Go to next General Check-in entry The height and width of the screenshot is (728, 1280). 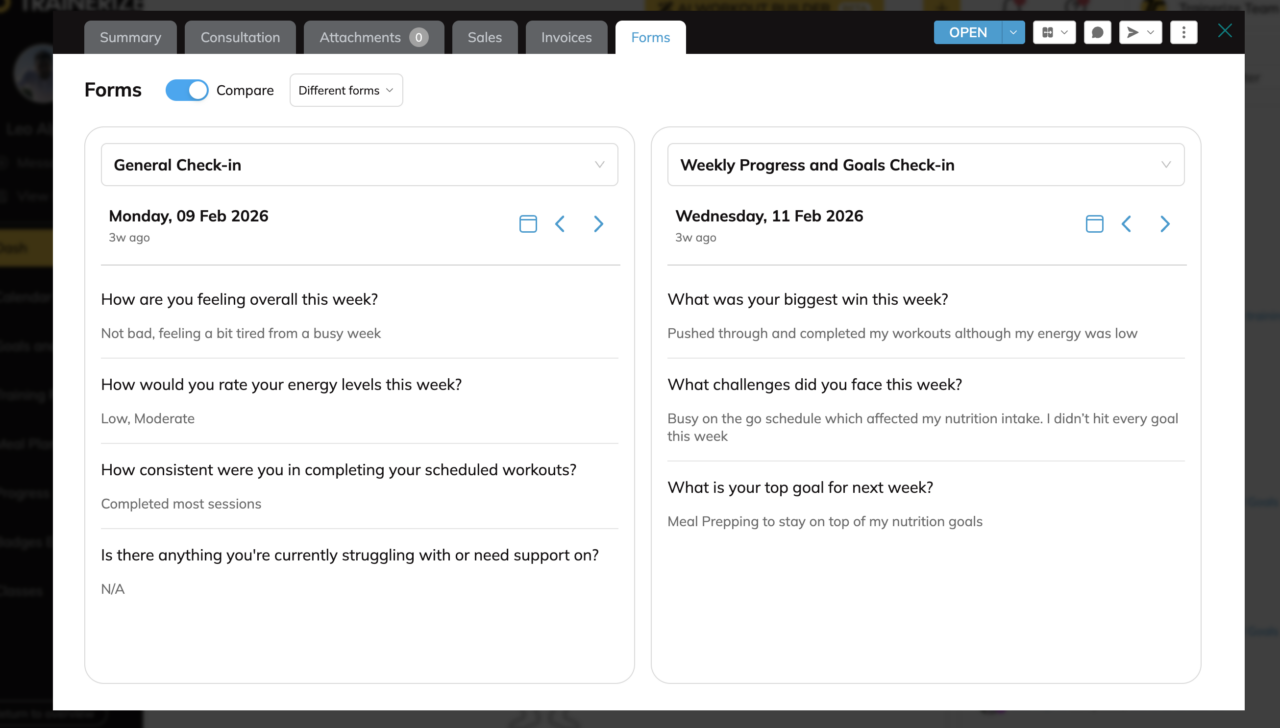(598, 224)
